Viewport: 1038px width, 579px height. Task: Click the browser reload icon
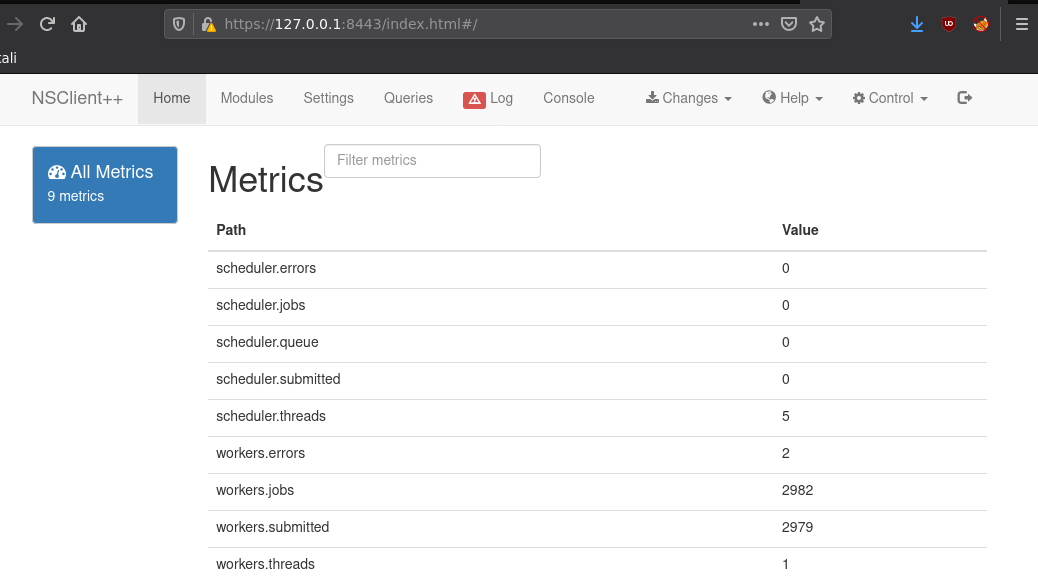coord(47,24)
